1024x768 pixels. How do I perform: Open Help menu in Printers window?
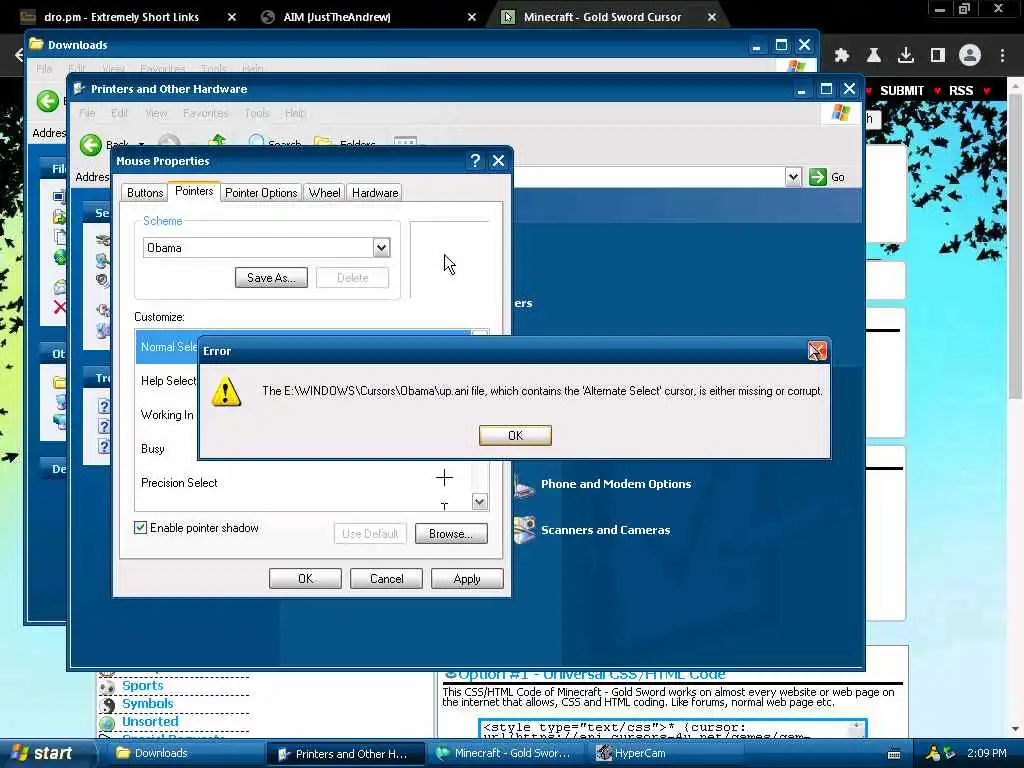(295, 113)
